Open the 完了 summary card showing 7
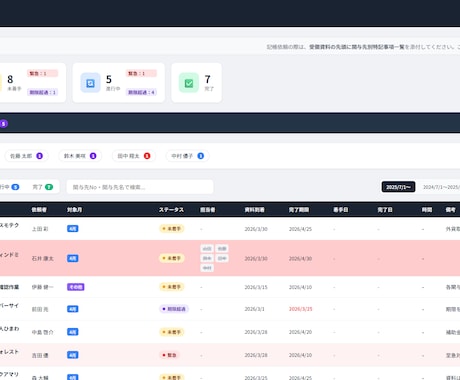The width and height of the screenshot is (460, 380). [197, 83]
